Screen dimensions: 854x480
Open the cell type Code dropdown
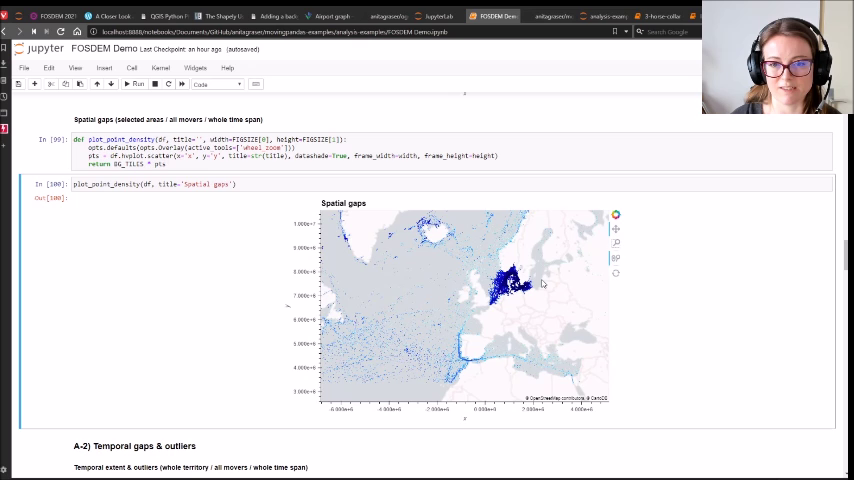[x=217, y=84]
